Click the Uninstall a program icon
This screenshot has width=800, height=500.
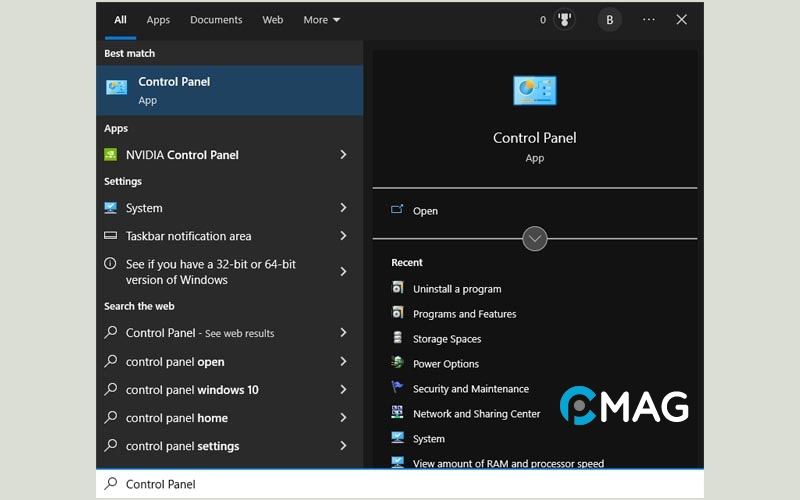click(x=398, y=289)
